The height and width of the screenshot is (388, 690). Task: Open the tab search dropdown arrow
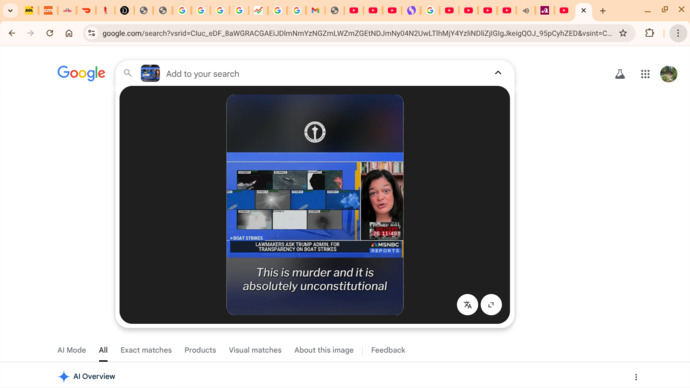[x=10, y=11]
